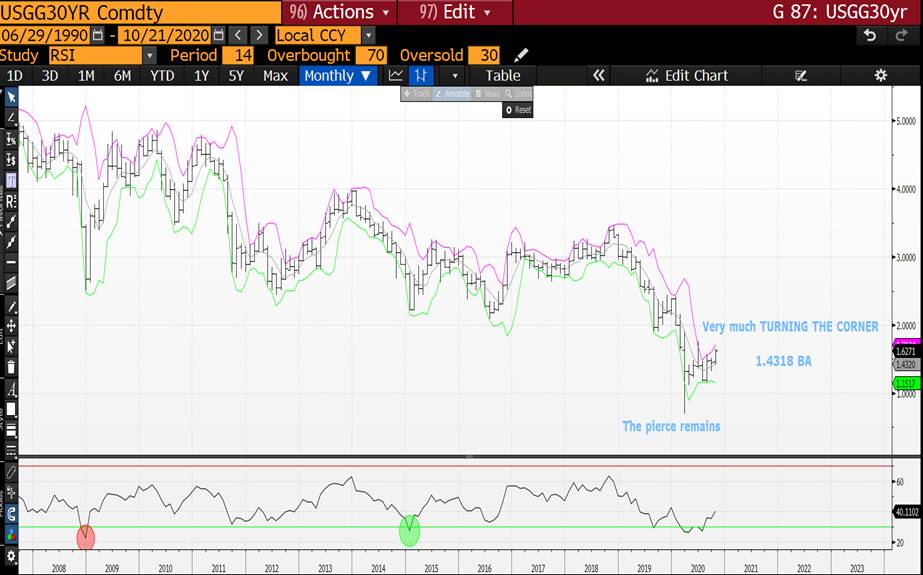
Task: Click the end date 10/21/2020 field
Action: 165,35
